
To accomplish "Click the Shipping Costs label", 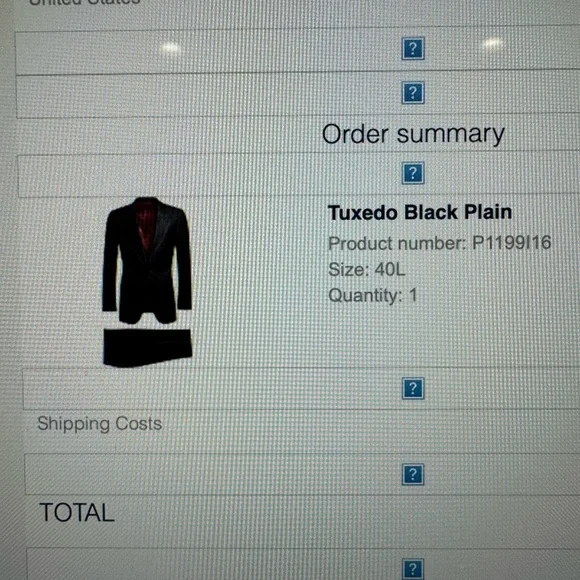I will click(100, 424).
